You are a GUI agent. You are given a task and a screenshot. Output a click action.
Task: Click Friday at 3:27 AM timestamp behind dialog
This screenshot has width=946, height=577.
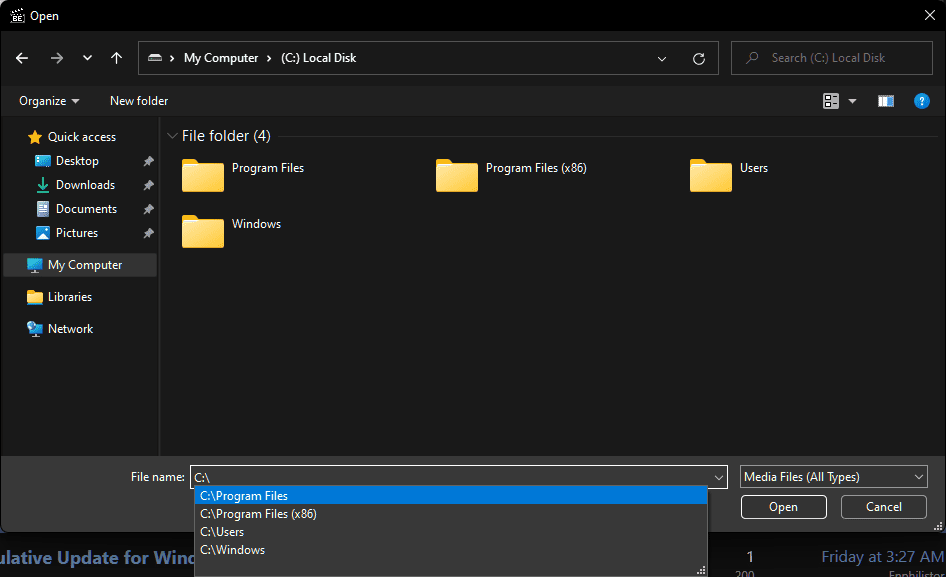[883, 556]
